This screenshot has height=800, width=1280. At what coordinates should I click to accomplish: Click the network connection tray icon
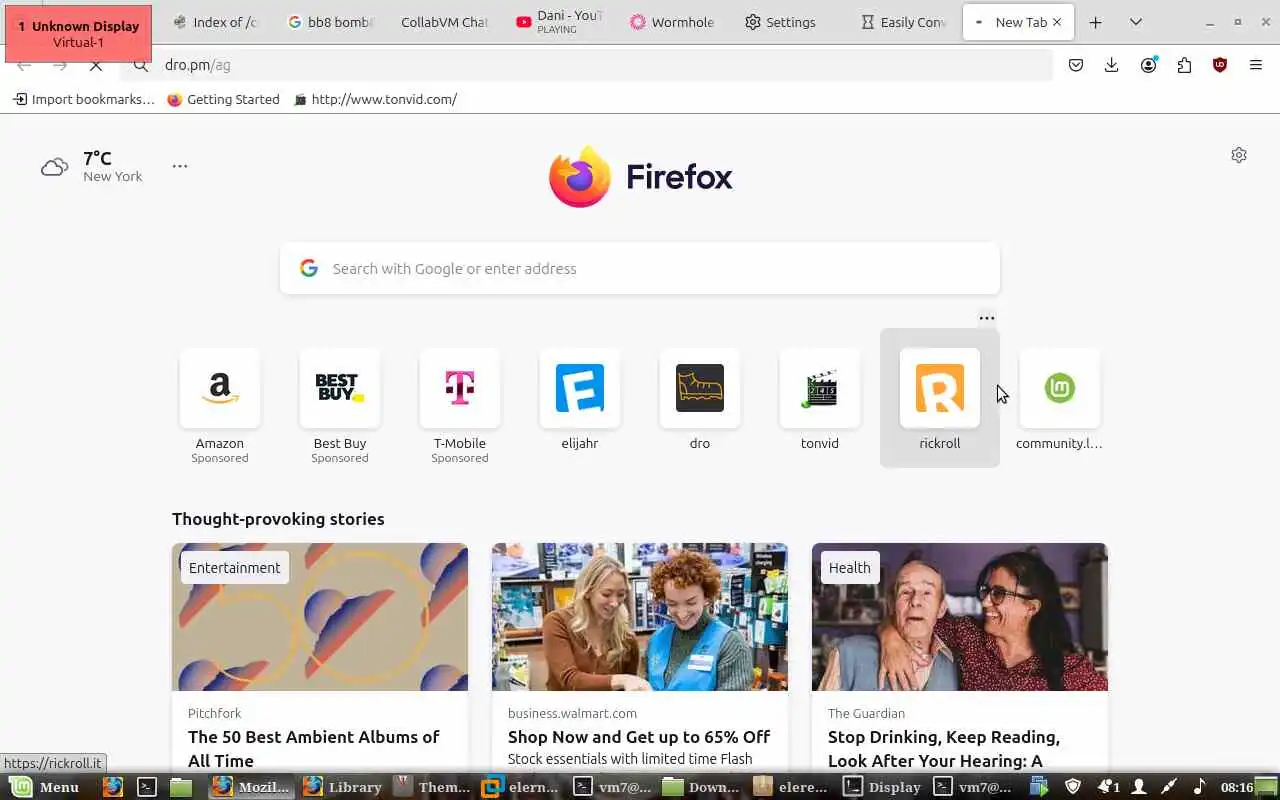(1167, 787)
